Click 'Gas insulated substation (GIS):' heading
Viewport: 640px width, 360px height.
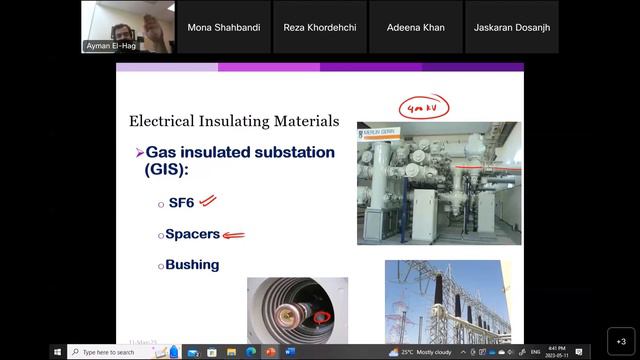(240, 160)
